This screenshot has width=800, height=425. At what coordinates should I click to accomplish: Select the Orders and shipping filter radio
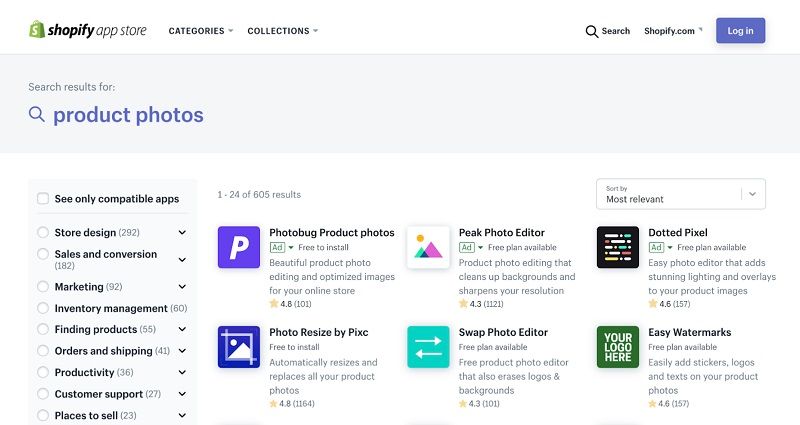click(x=43, y=351)
